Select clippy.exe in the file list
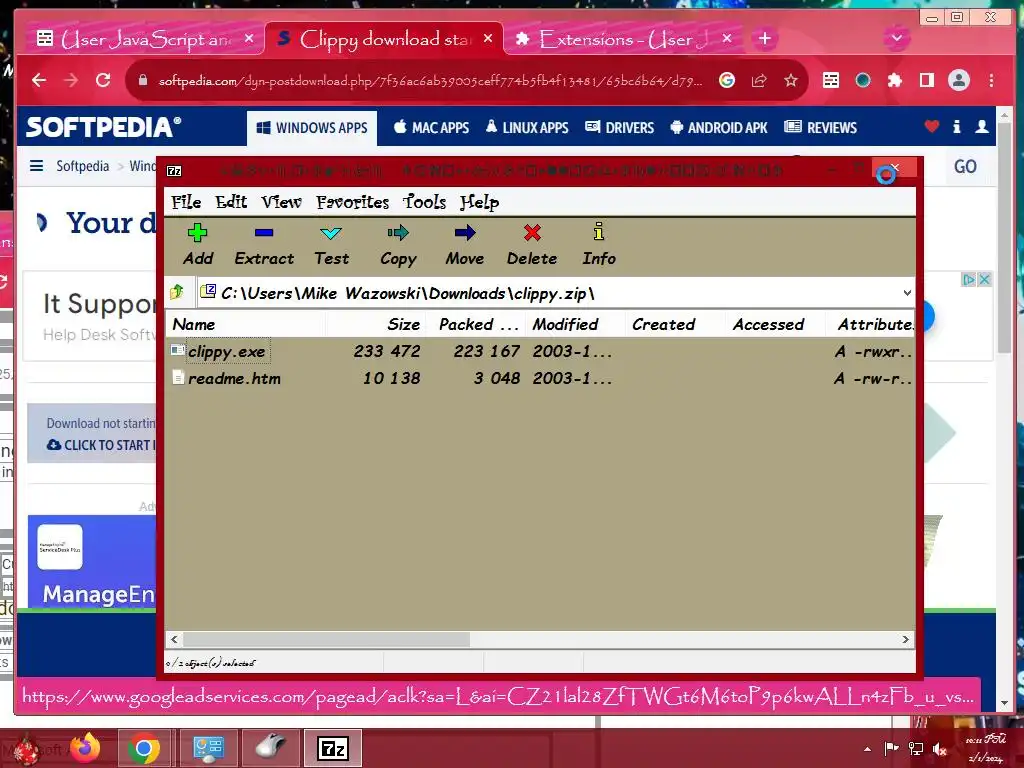This screenshot has height=768, width=1024. tap(227, 351)
